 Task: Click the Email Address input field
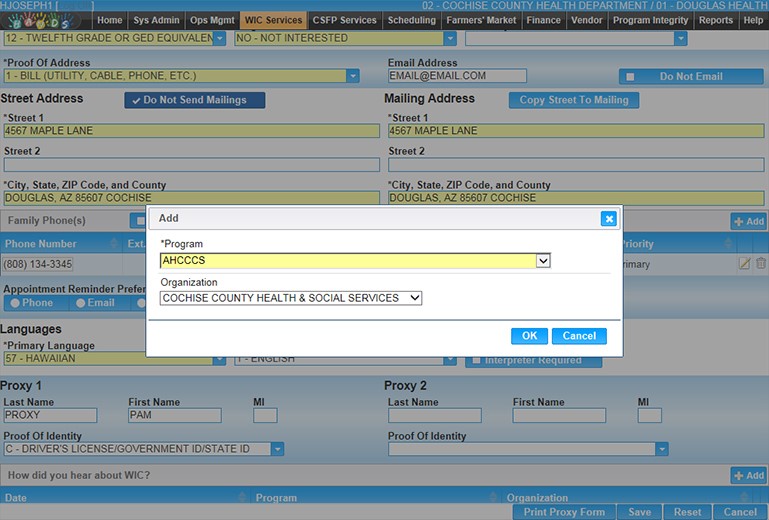point(457,76)
